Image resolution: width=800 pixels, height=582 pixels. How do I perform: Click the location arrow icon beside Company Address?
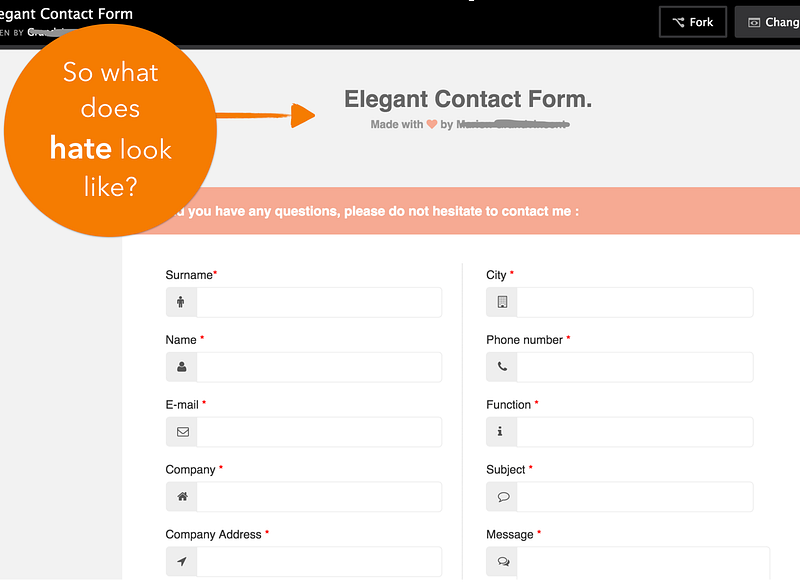[182, 561]
